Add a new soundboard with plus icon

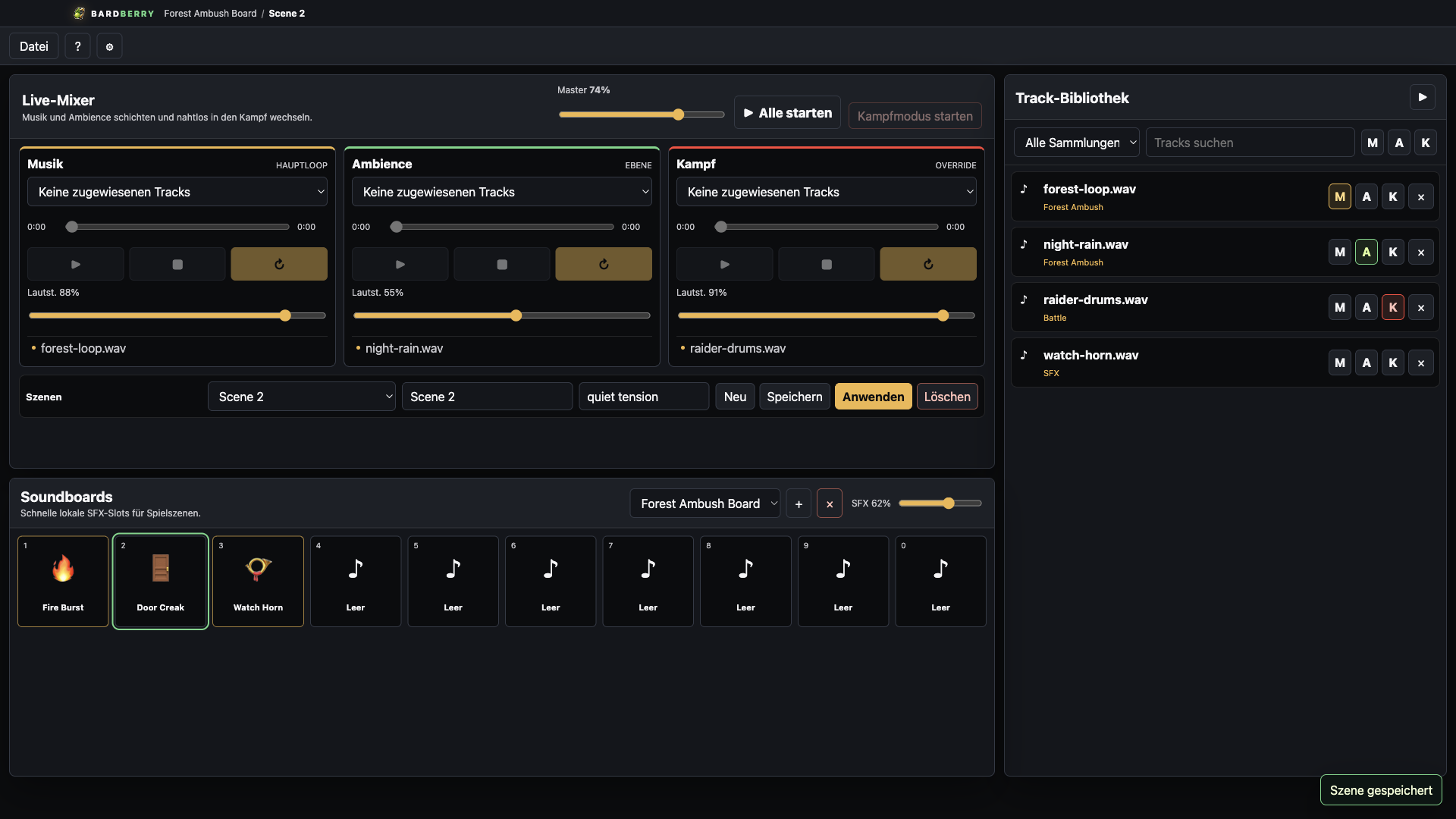tap(799, 504)
